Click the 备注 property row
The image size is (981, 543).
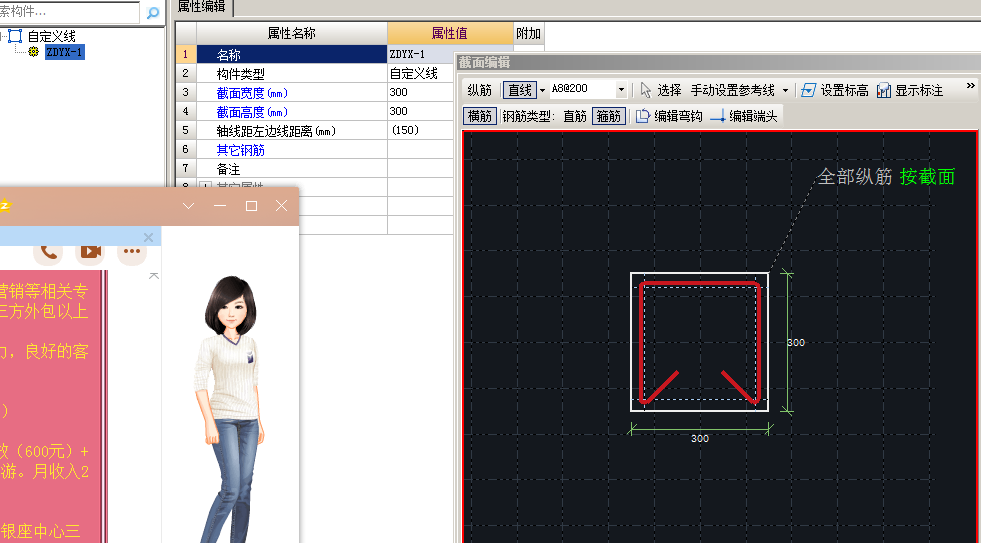(292, 169)
